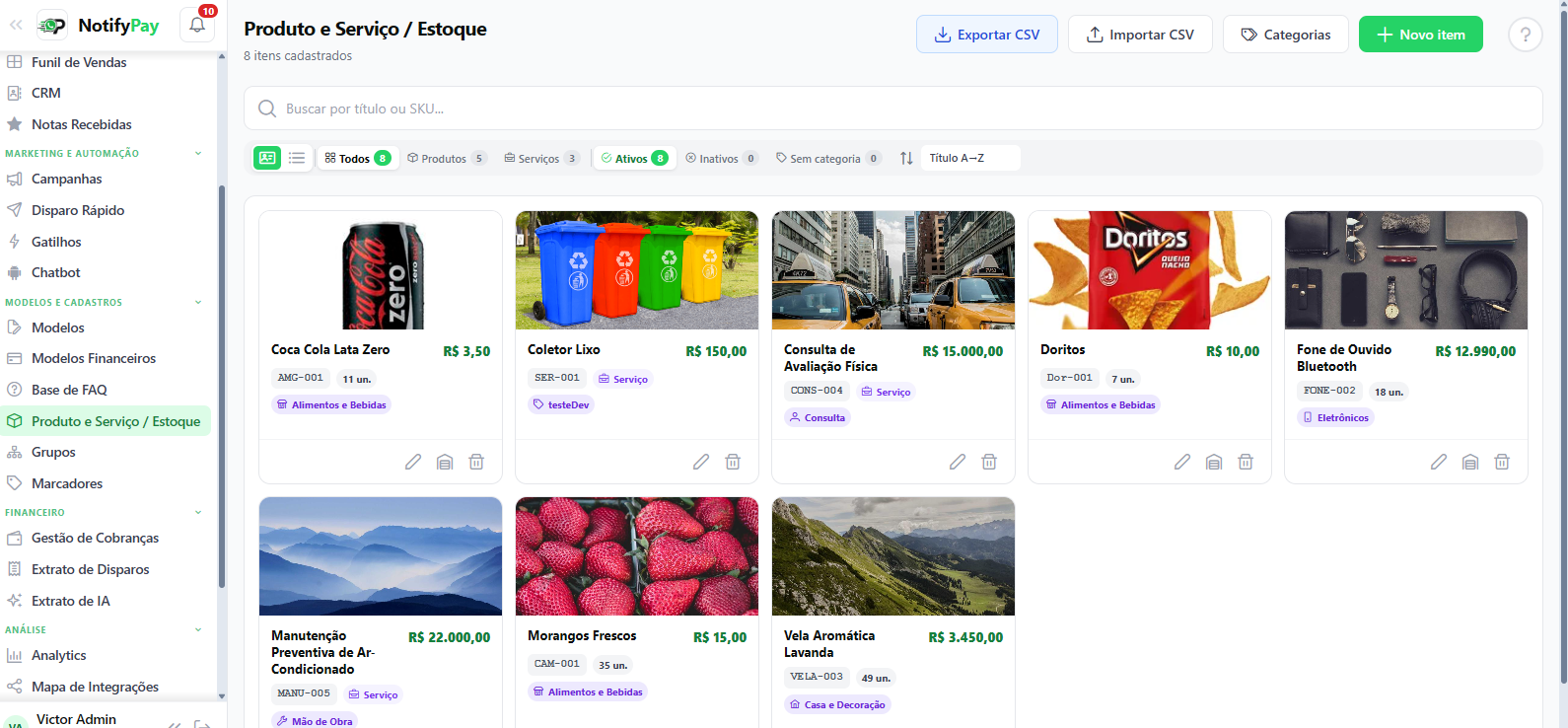Edit Fone de Ouvido Bluetooth item
This screenshot has width=1568, height=728.
(x=1439, y=462)
